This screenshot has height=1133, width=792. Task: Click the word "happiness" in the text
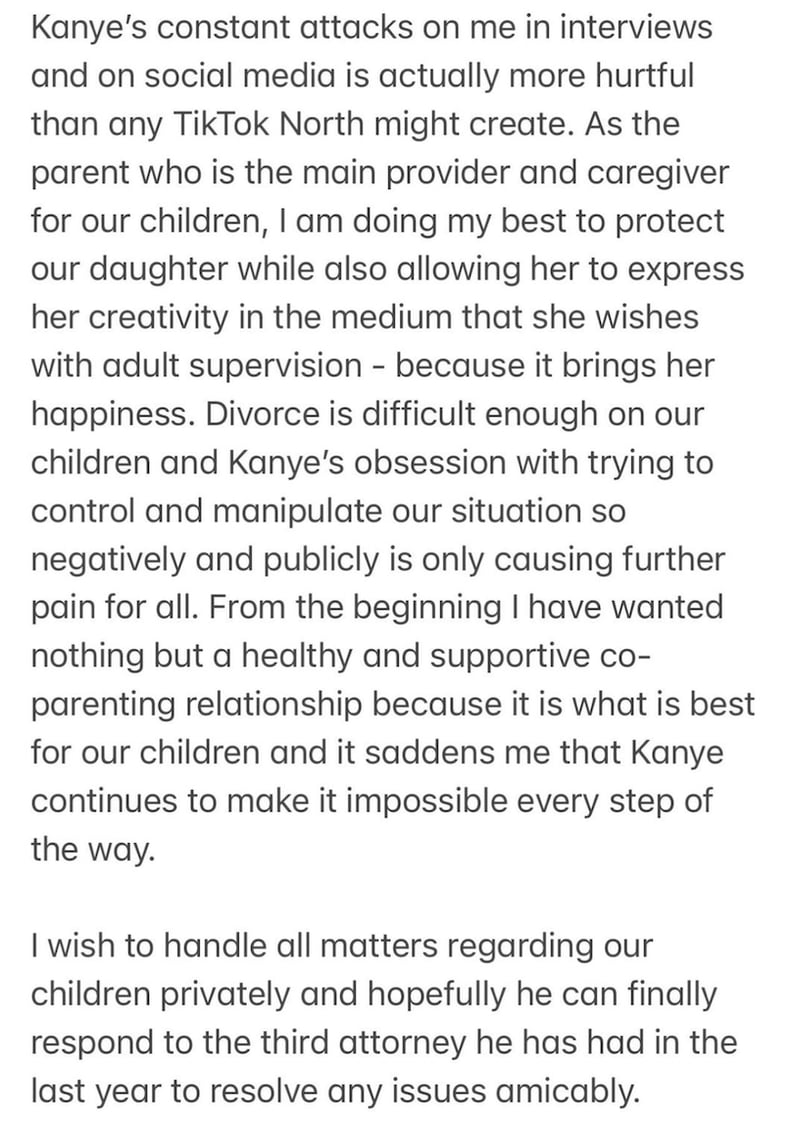pos(115,415)
